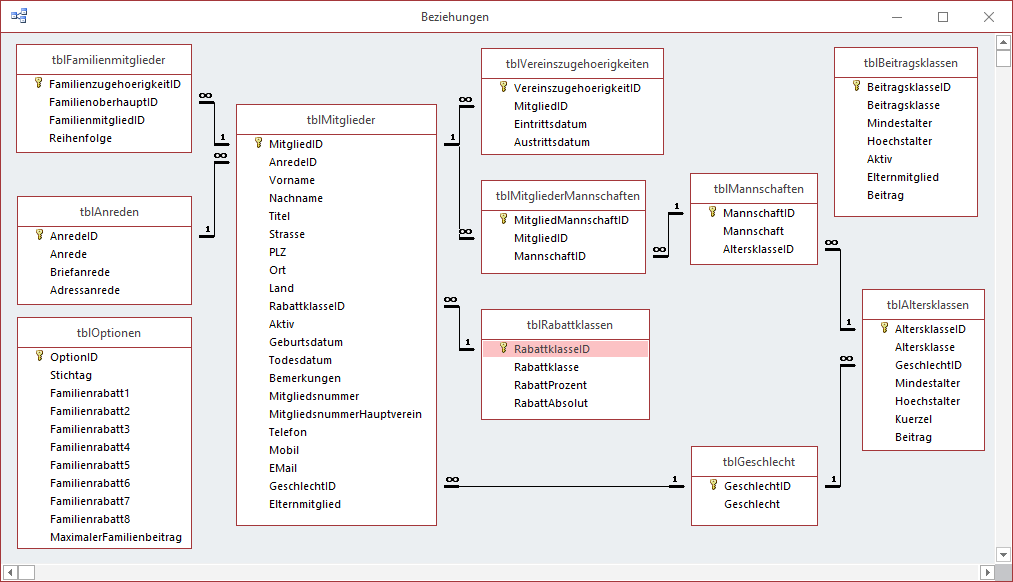Click the Geschlecht field in tblGeschlecht
This screenshot has height=582, width=1013.
coord(752,504)
